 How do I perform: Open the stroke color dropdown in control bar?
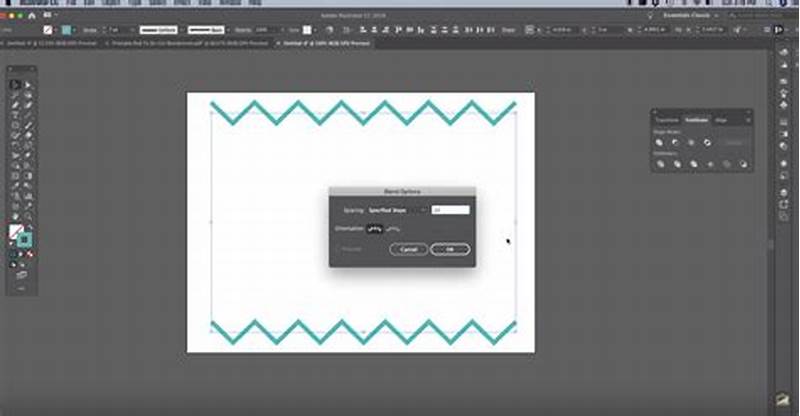(74, 30)
